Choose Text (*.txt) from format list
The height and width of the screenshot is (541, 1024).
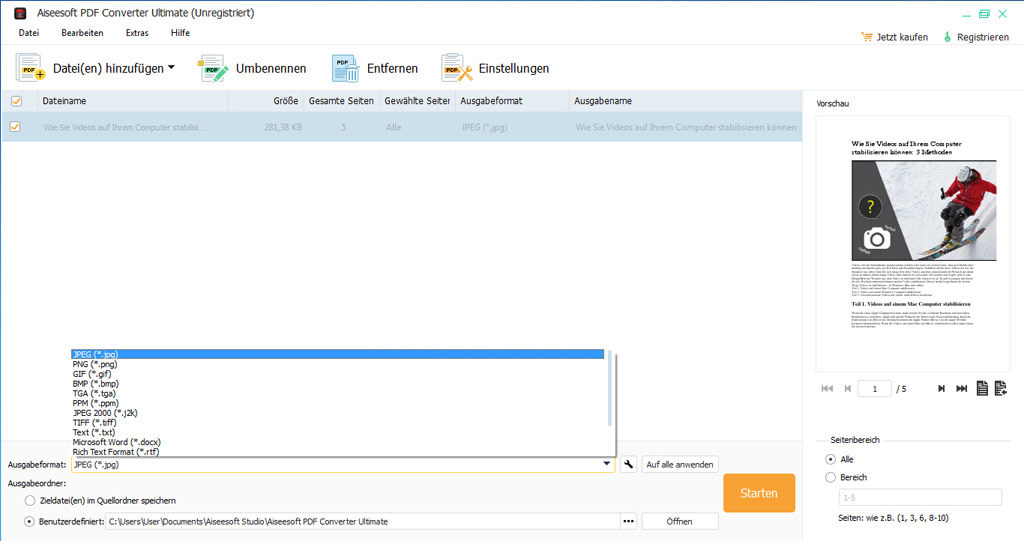tap(338, 433)
